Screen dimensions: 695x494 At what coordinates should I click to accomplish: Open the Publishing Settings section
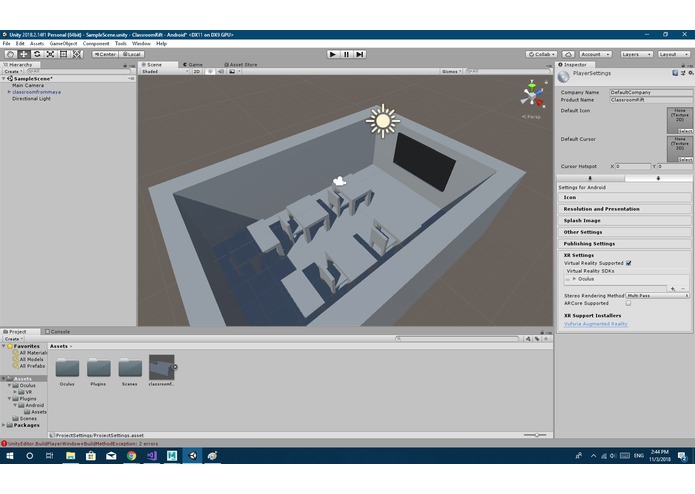coord(624,244)
